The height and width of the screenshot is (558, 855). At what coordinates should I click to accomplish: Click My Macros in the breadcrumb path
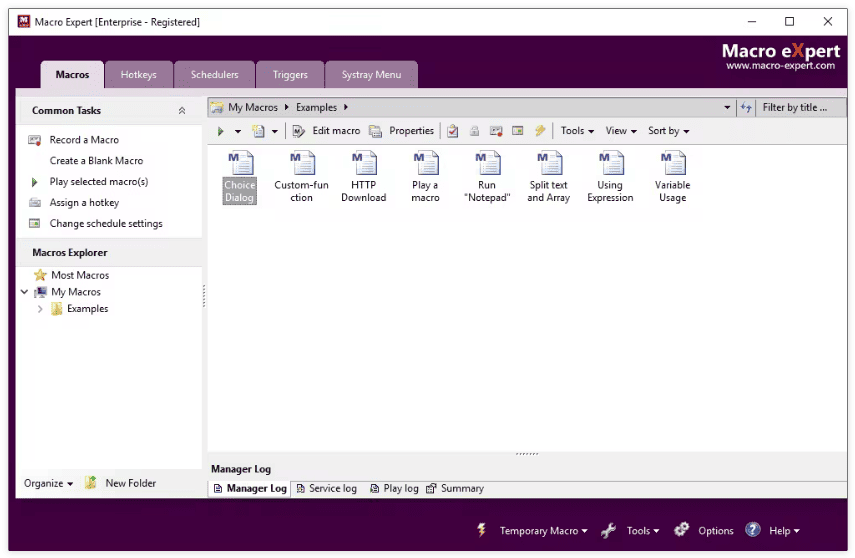253,107
